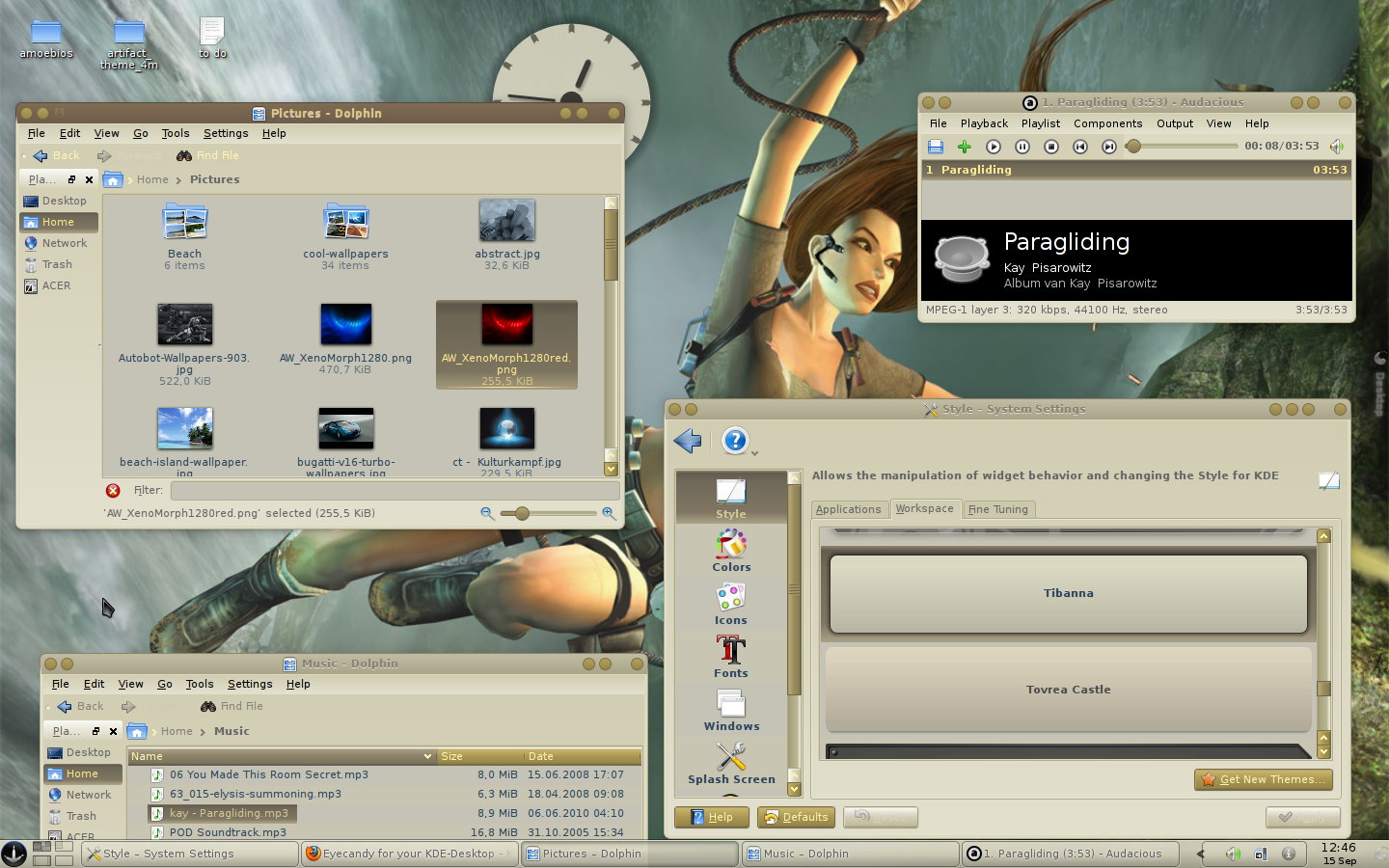Select the Tibanna workspace theme
The image size is (1389, 868).
click(1068, 593)
